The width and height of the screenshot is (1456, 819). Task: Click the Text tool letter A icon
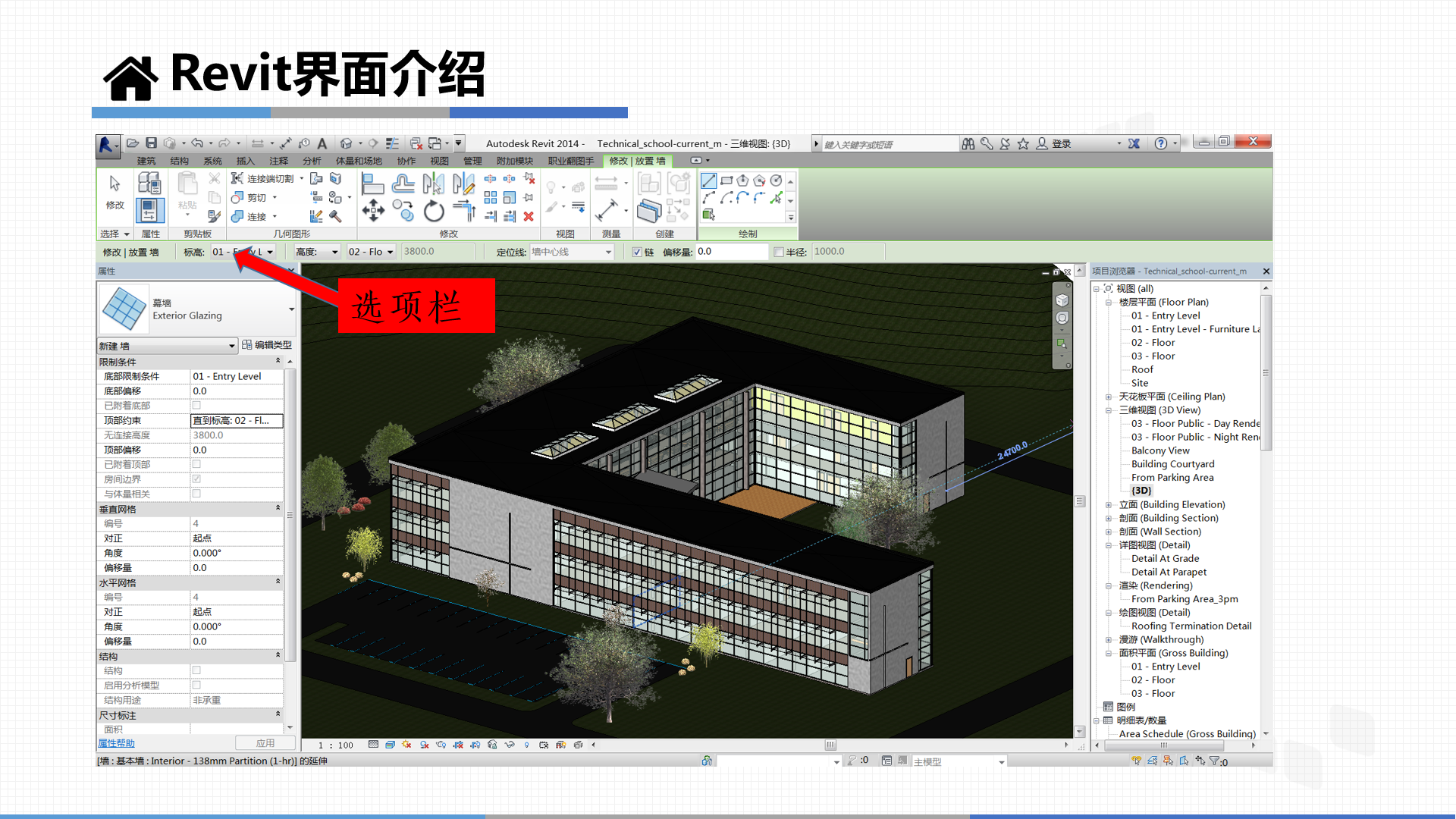pos(322,143)
